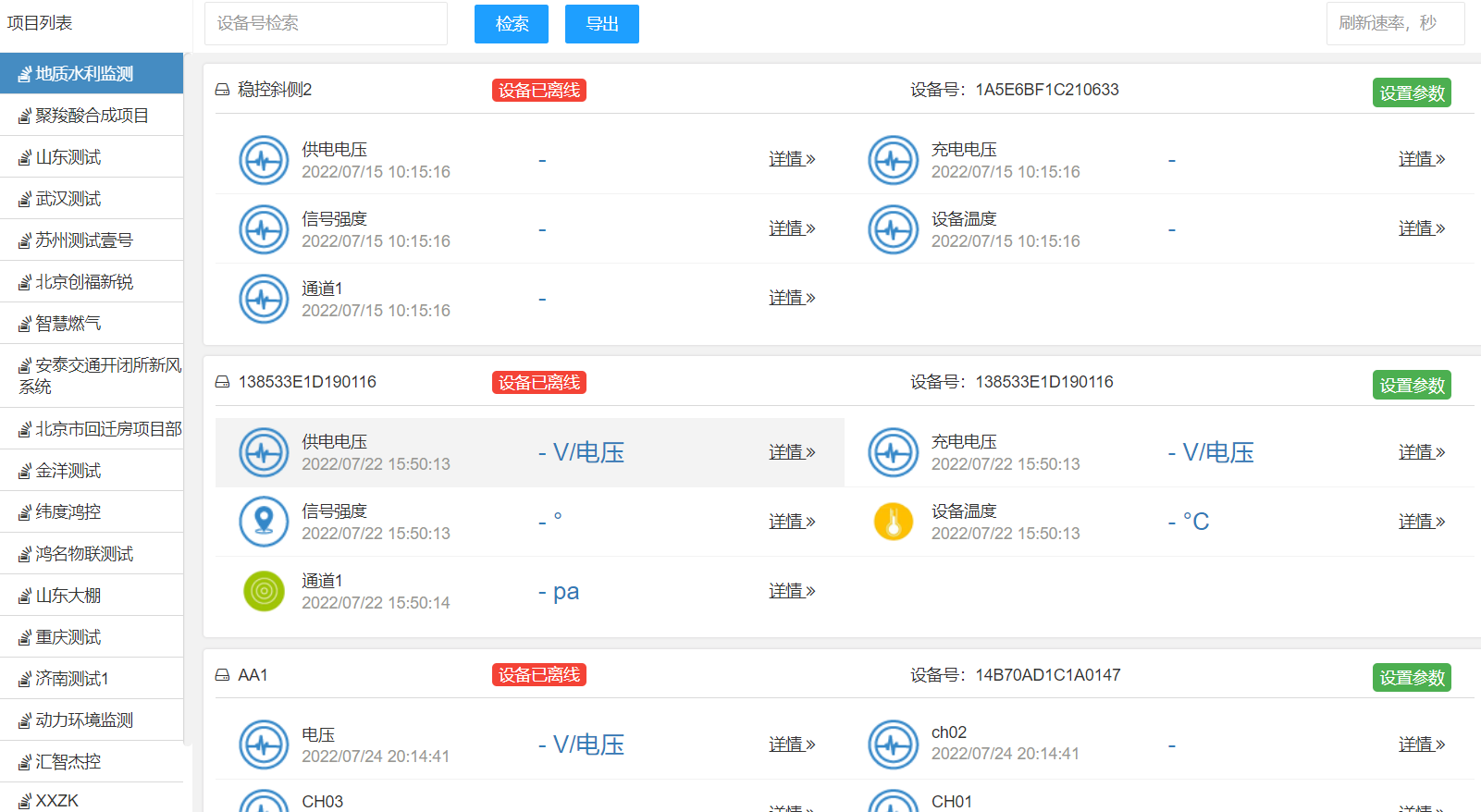The width and height of the screenshot is (1481, 812).
Task: Click the green target icon for 通道1
Action: tap(264, 591)
